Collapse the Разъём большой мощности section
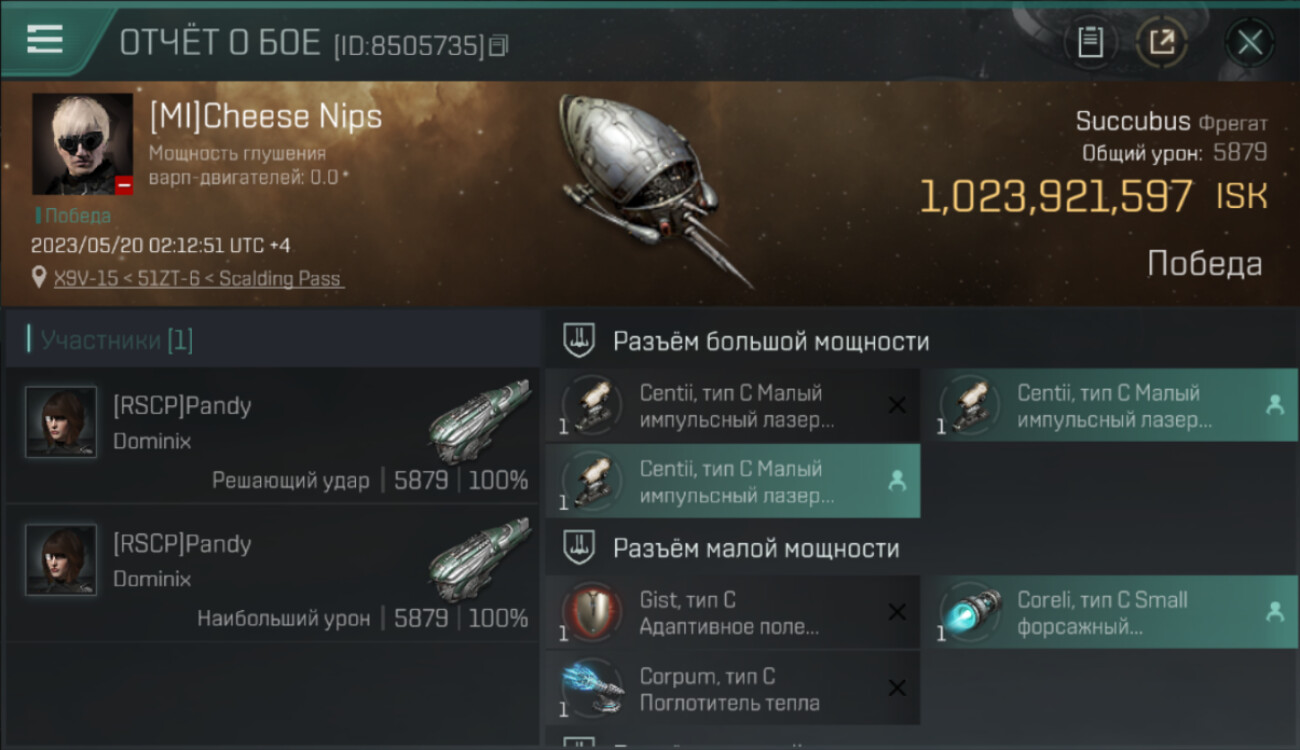The image size is (1300, 750). pyautogui.click(x=579, y=341)
